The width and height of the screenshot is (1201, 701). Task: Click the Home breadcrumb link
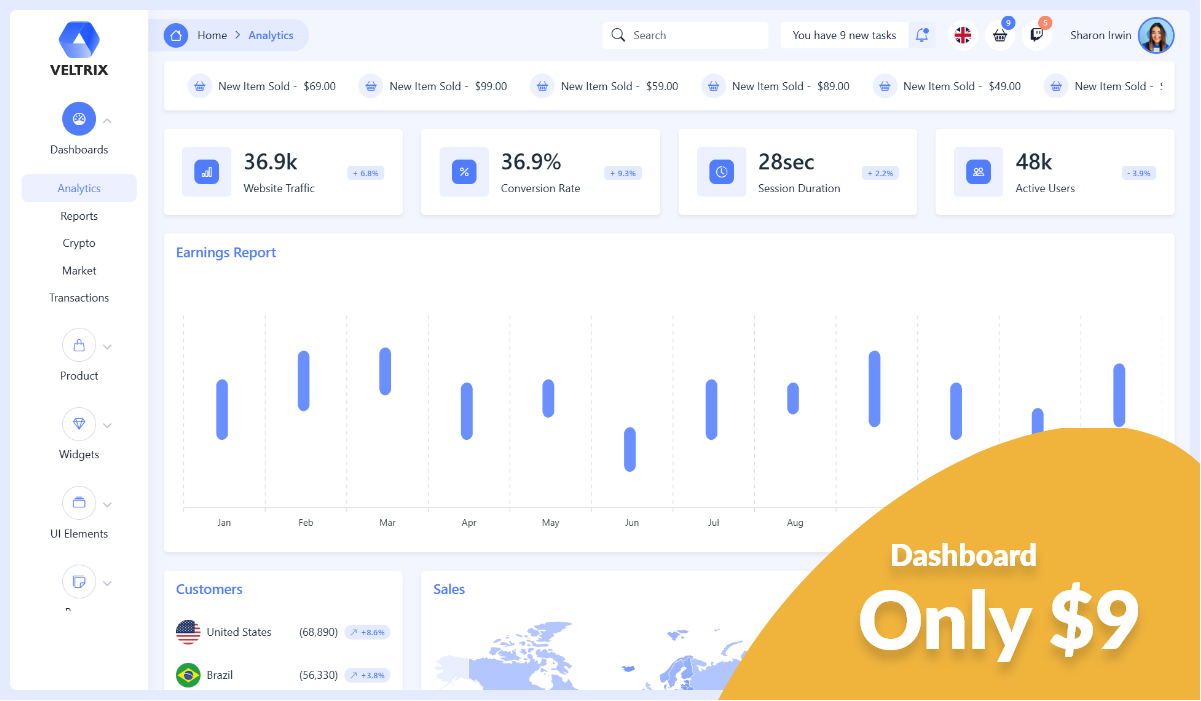click(212, 34)
